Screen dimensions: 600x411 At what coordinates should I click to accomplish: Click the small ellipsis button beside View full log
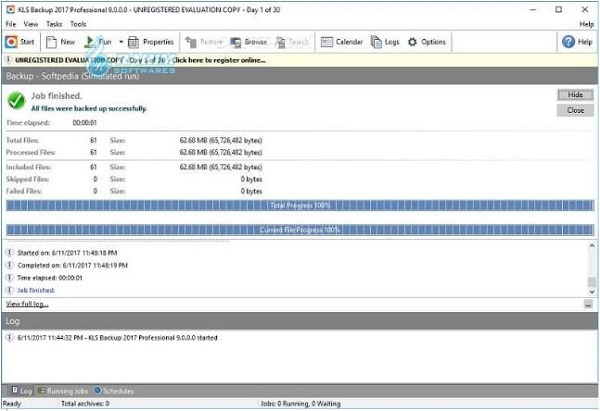click(x=588, y=305)
